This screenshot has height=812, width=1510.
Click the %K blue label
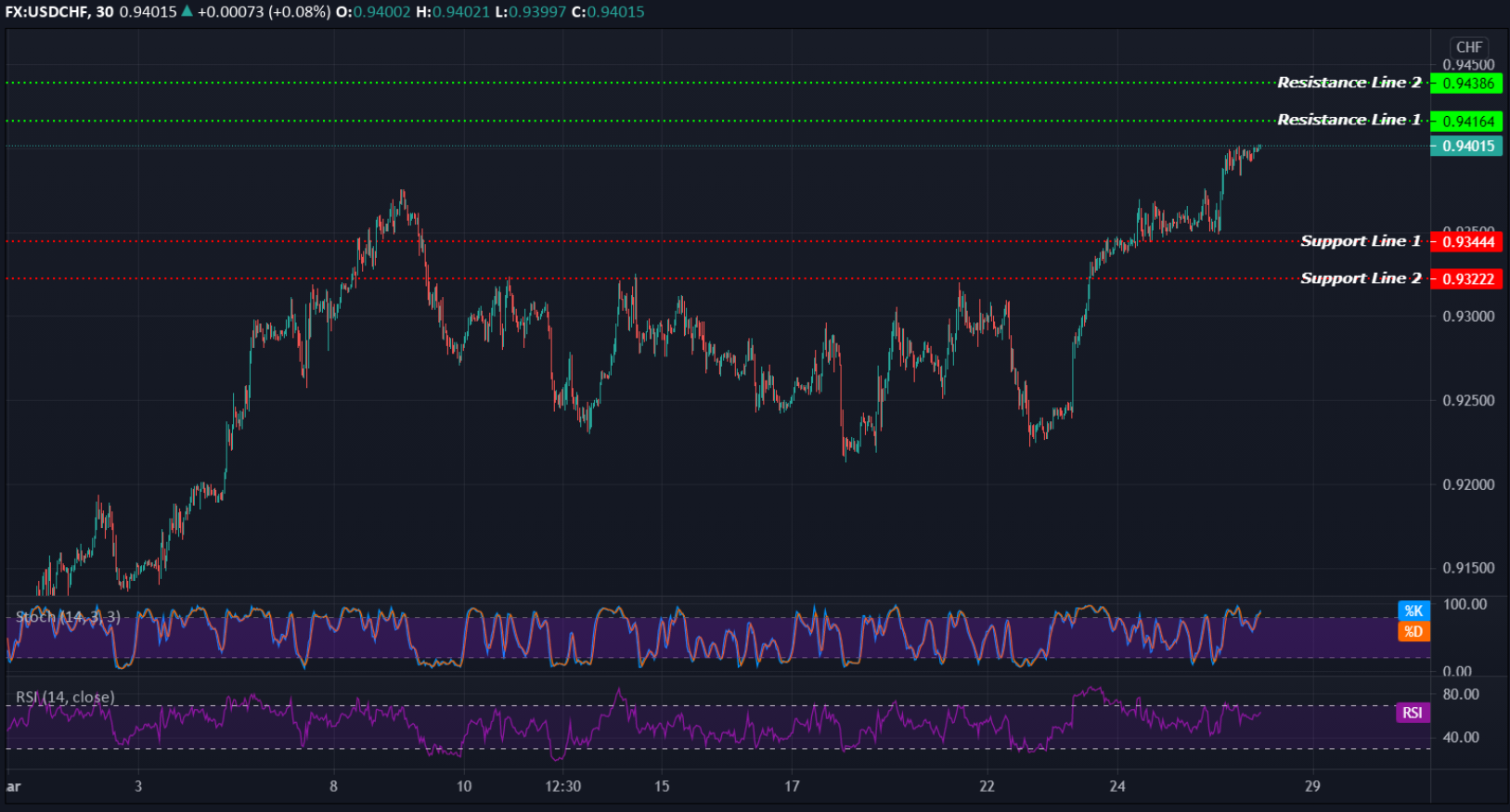[1413, 611]
